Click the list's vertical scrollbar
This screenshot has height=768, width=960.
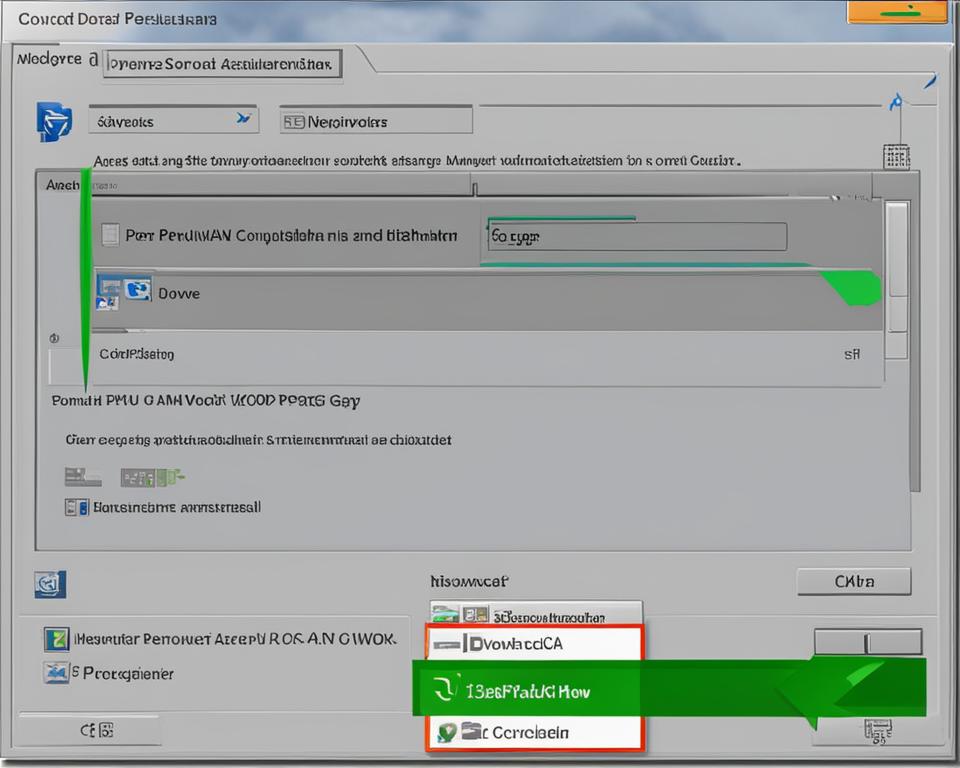897,280
